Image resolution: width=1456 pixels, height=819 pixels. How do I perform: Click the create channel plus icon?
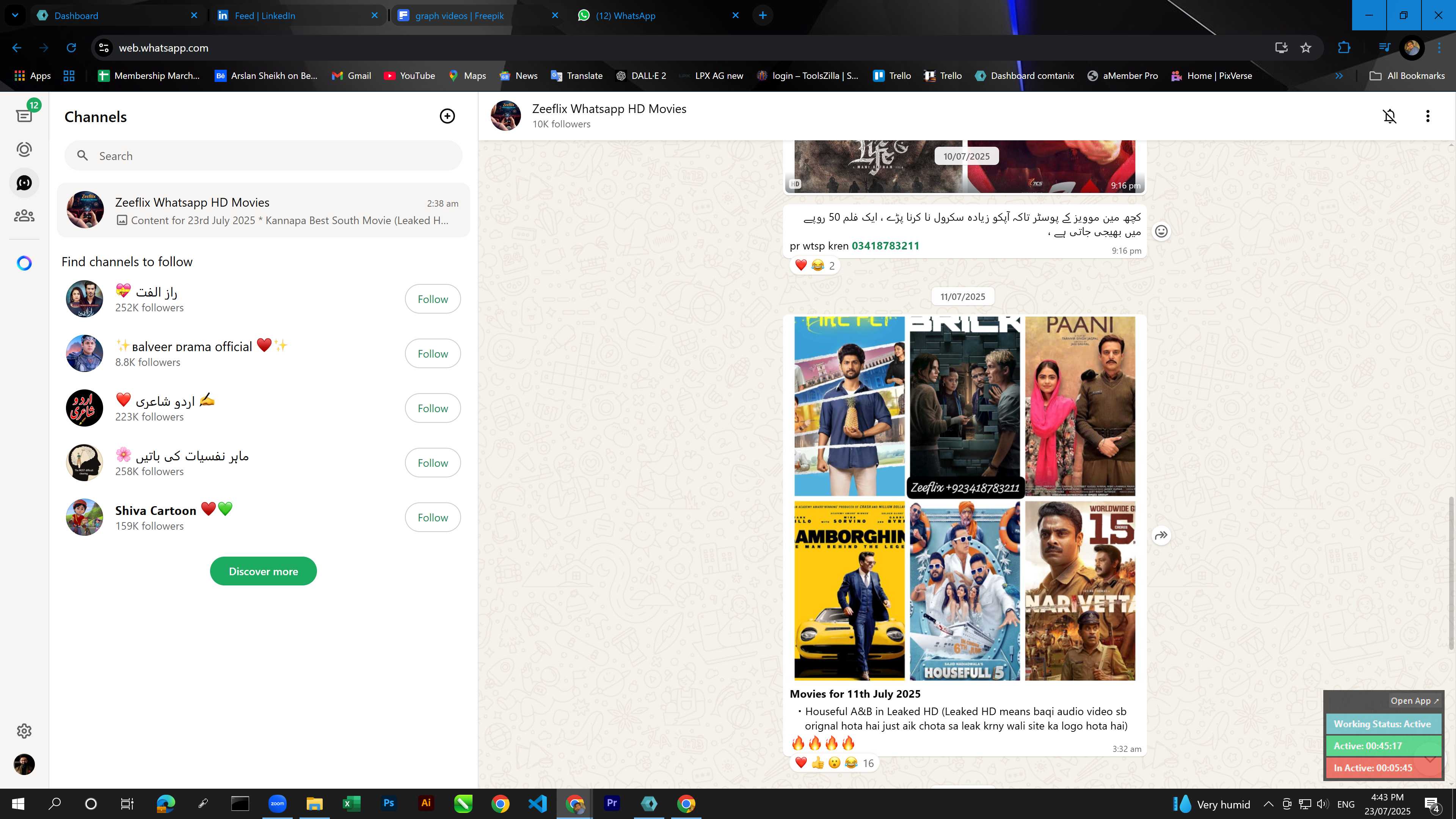447,116
